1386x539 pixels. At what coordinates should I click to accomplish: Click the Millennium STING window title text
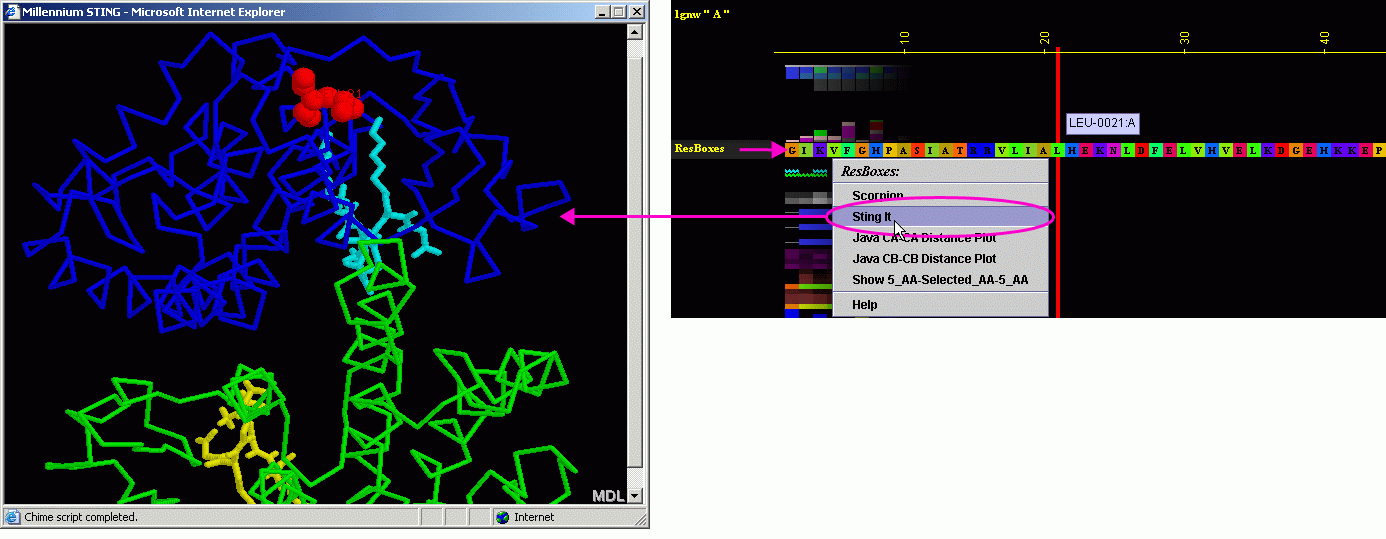[153, 12]
